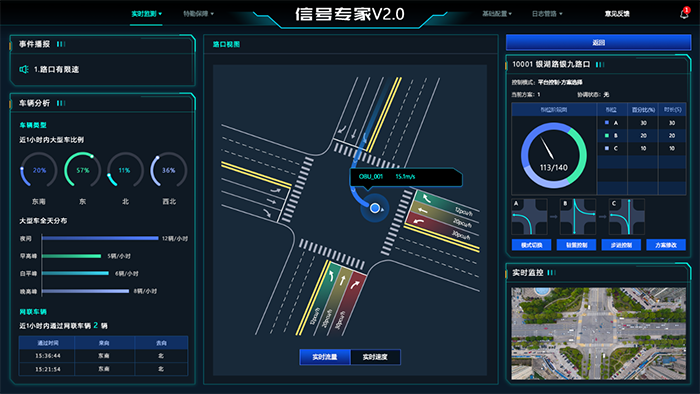The image size is (700, 394).
Task: Switch to 实时速度 view
Action: point(375,357)
